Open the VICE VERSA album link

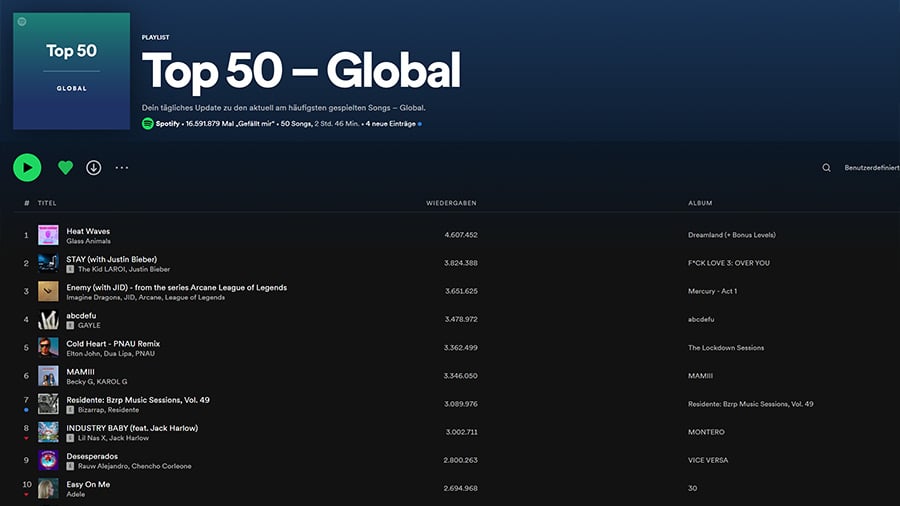coord(708,460)
